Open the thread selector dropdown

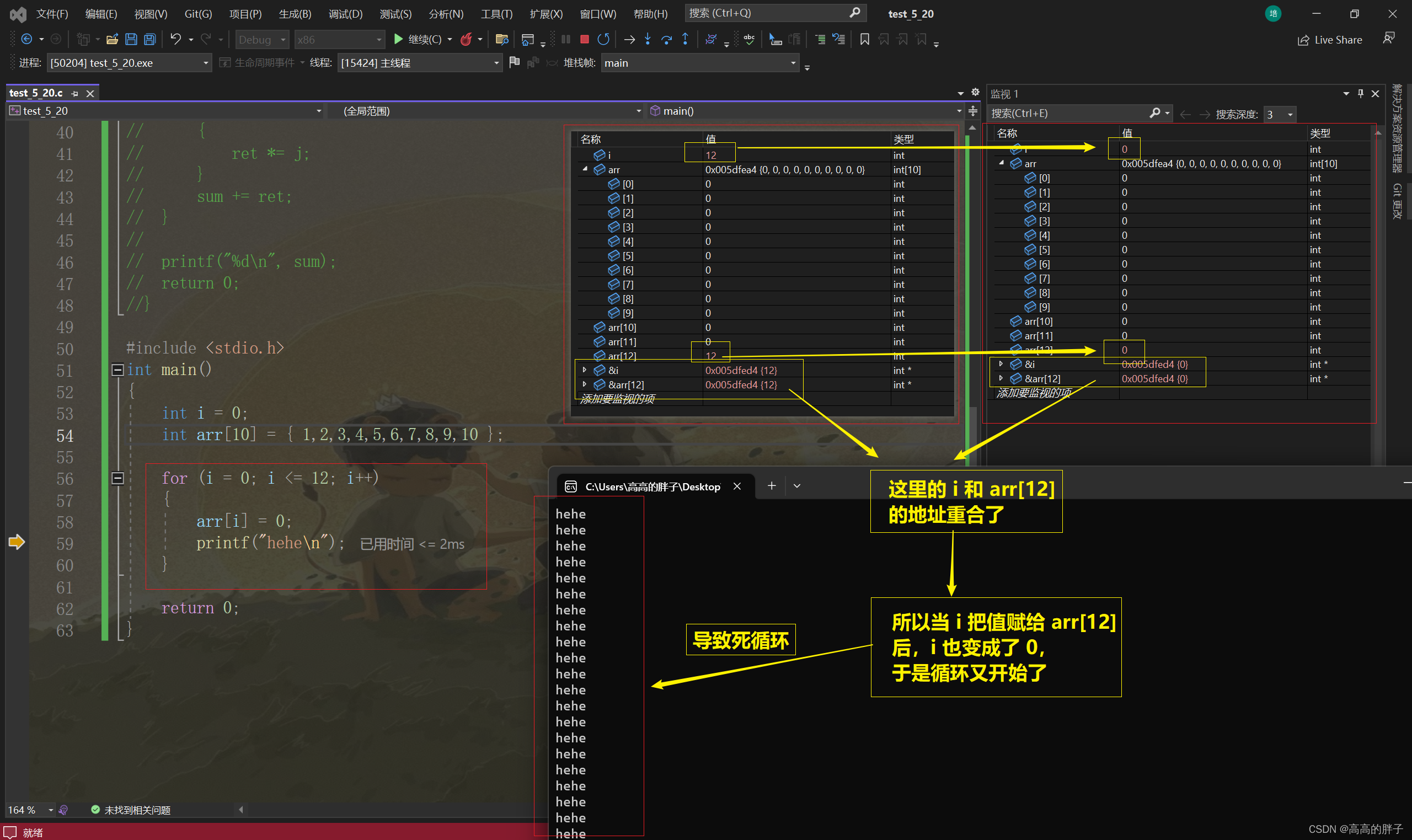click(x=420, y=63)
